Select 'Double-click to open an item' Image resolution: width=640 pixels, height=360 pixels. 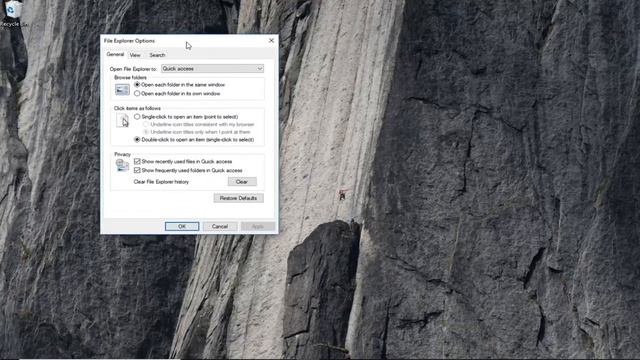pos(194,140)
